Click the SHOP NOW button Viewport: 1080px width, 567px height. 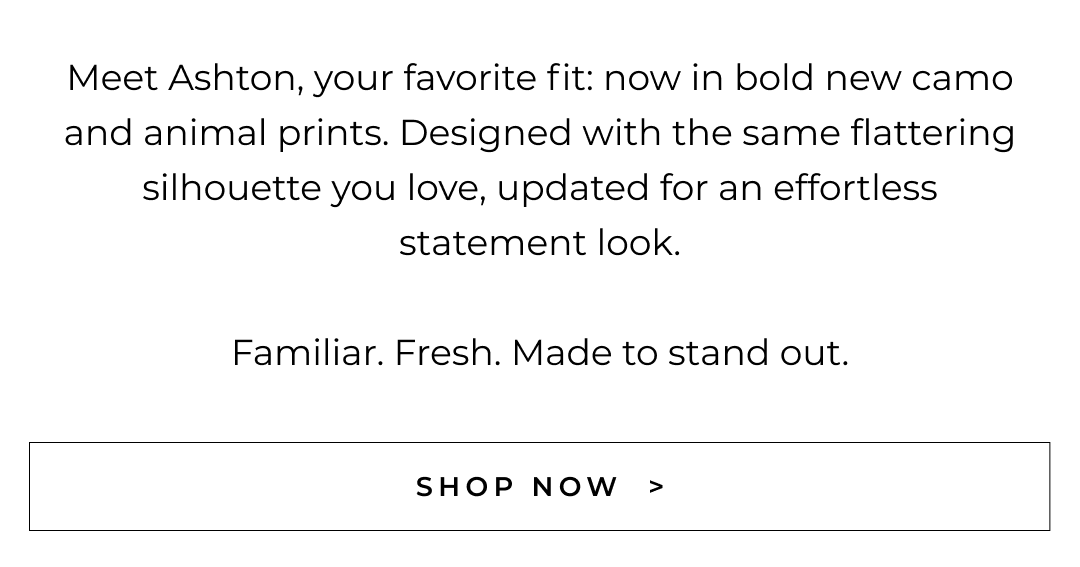pyautogui.click(x=539, y=486)
